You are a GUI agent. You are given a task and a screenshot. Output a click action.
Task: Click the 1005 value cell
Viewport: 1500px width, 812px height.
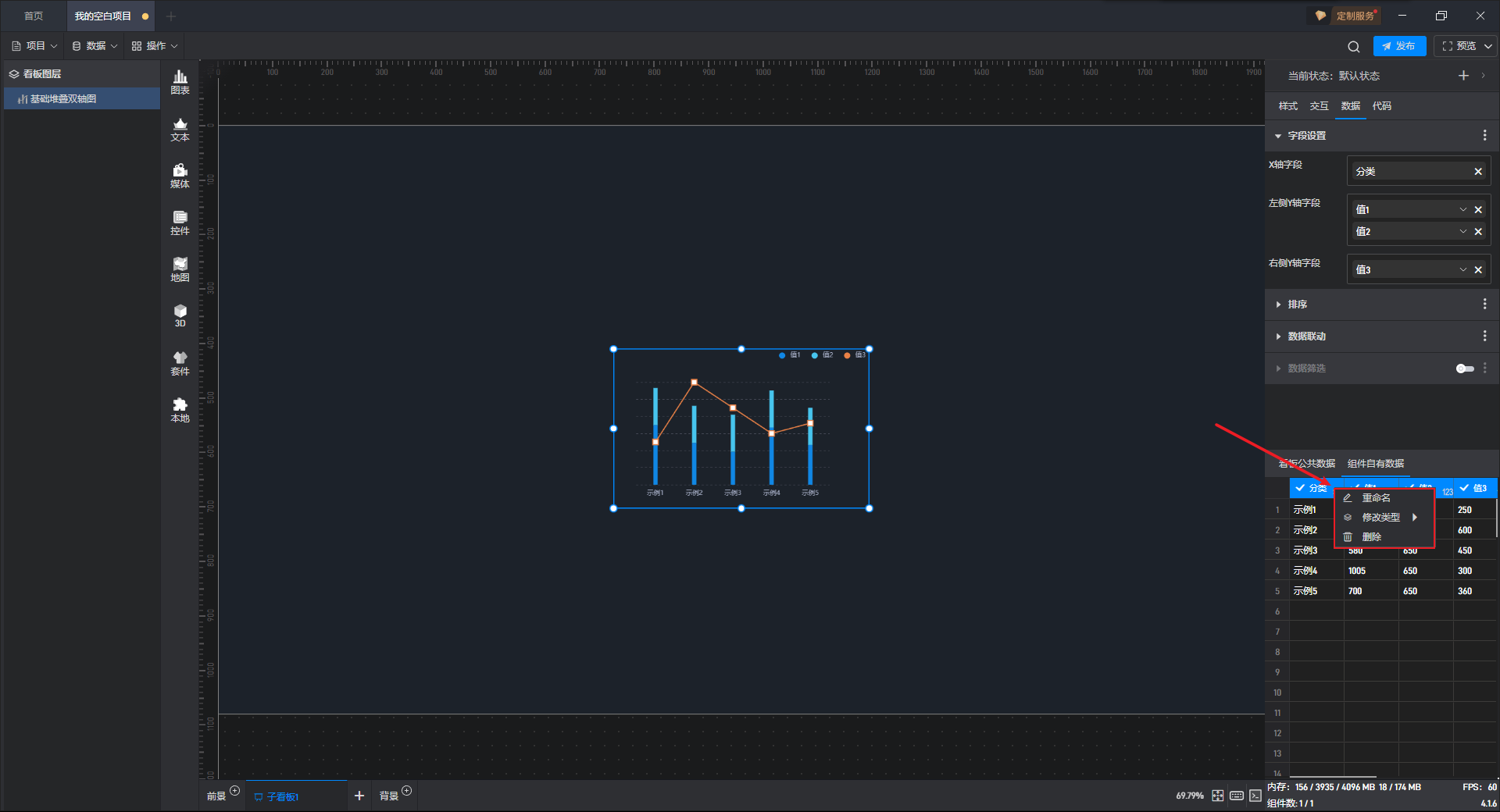(1371, 571)
